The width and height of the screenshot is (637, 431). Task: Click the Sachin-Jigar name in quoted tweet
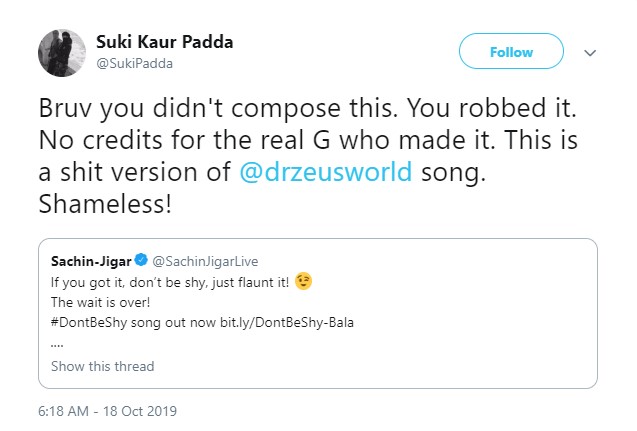(89, 260)
